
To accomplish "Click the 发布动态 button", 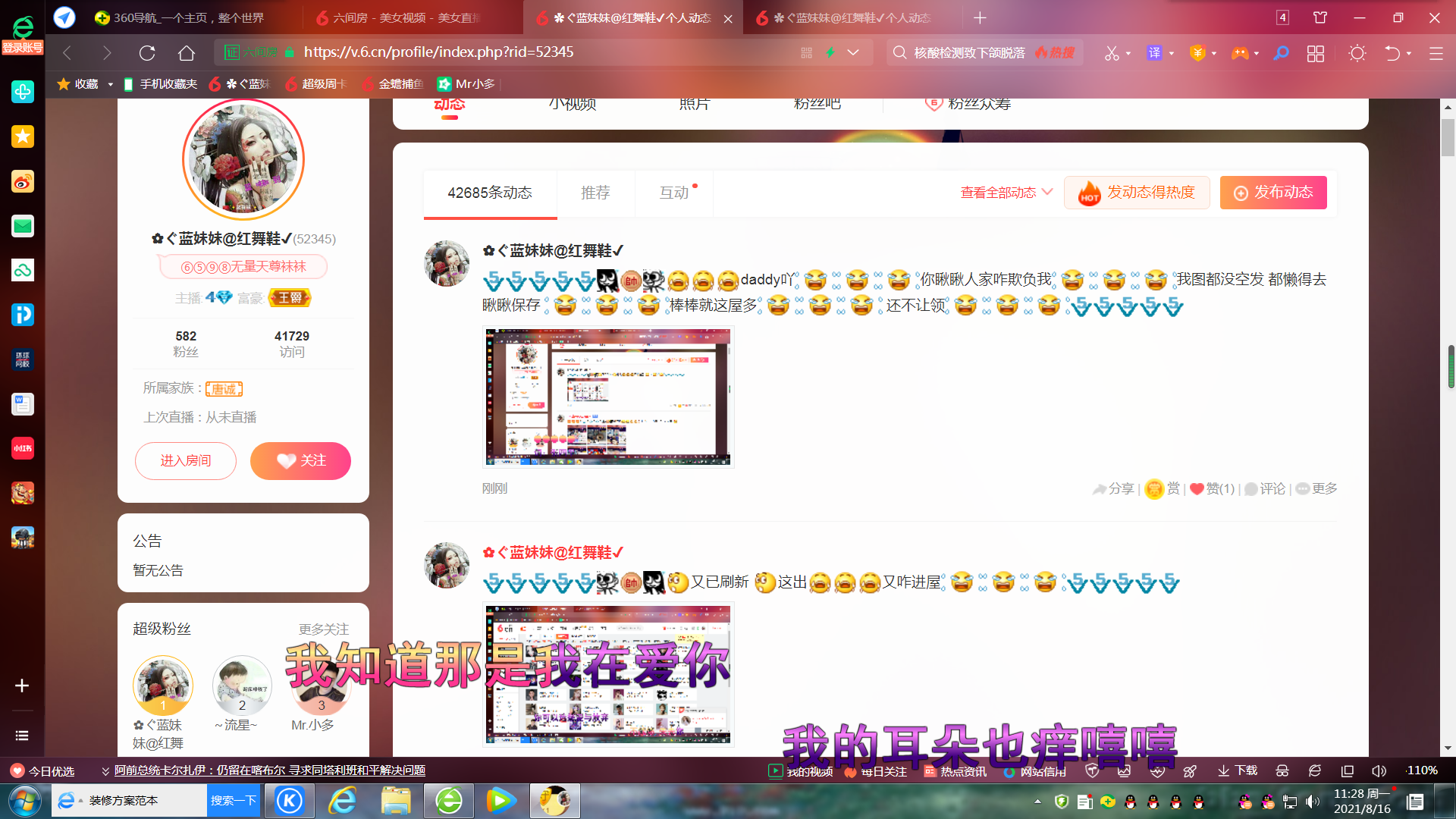I will tap(1273, 193).
